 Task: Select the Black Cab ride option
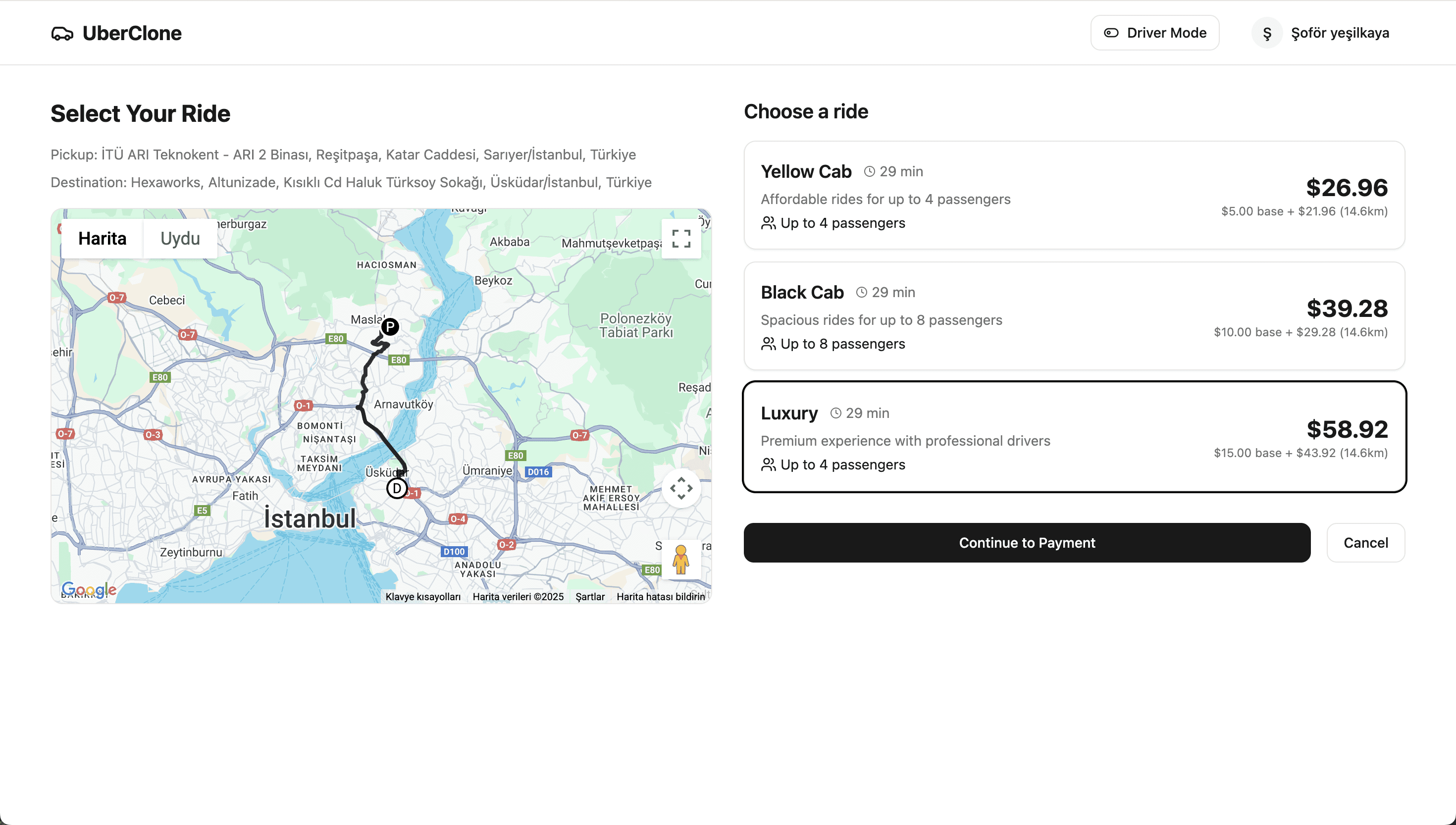pos(1074,315)
